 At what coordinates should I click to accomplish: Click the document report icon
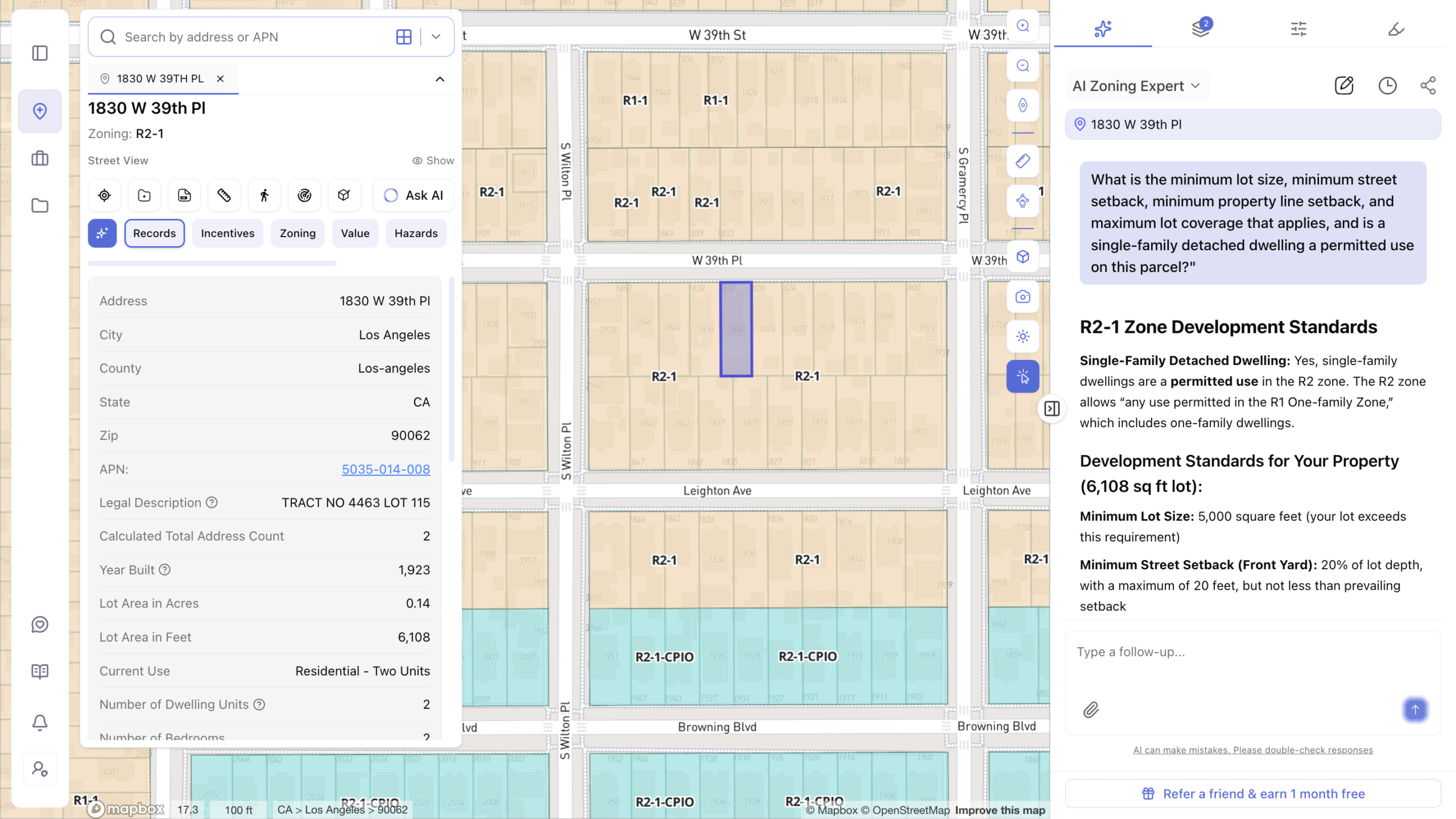pyautogui.click(x=184, y=196)
